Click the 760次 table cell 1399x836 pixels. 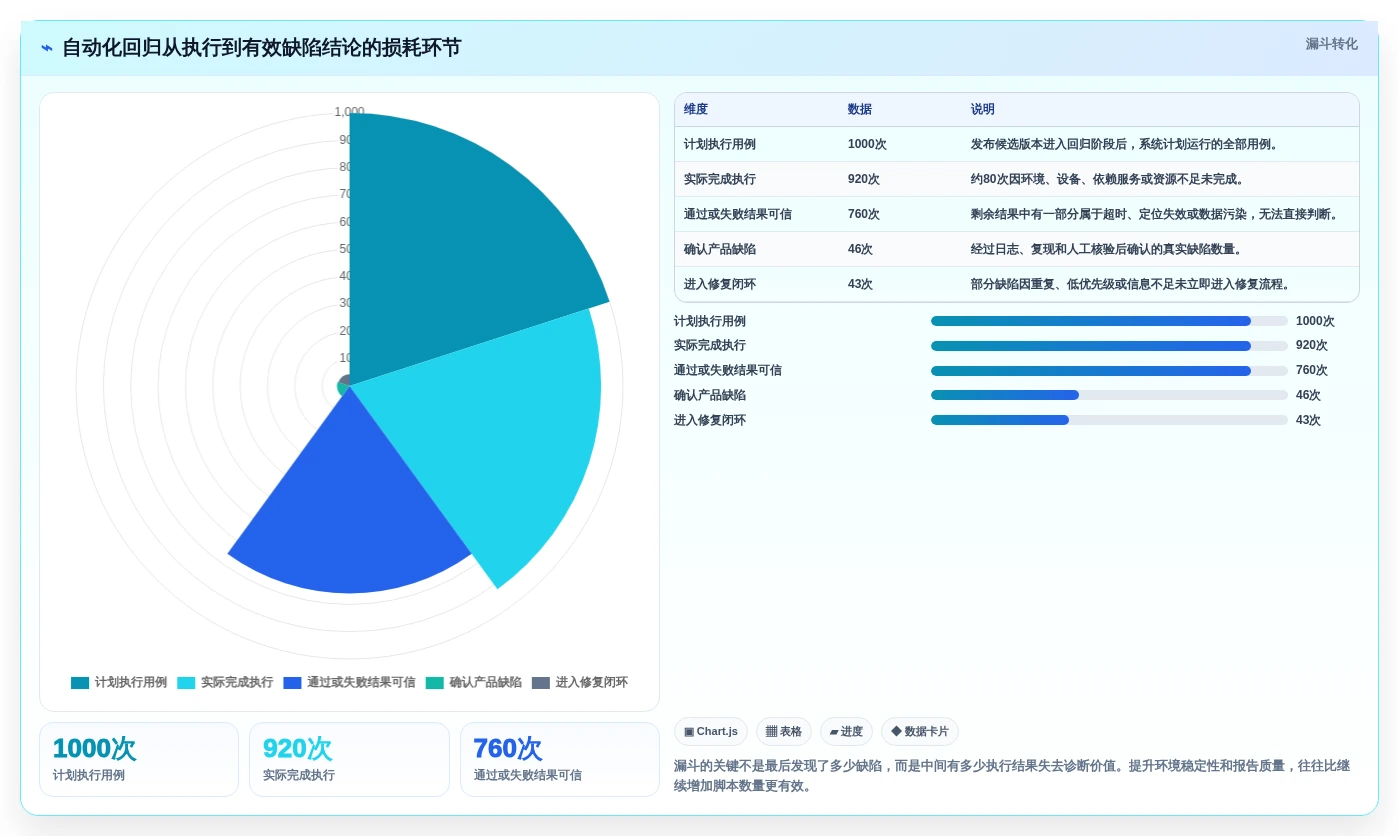click(864, 215)
